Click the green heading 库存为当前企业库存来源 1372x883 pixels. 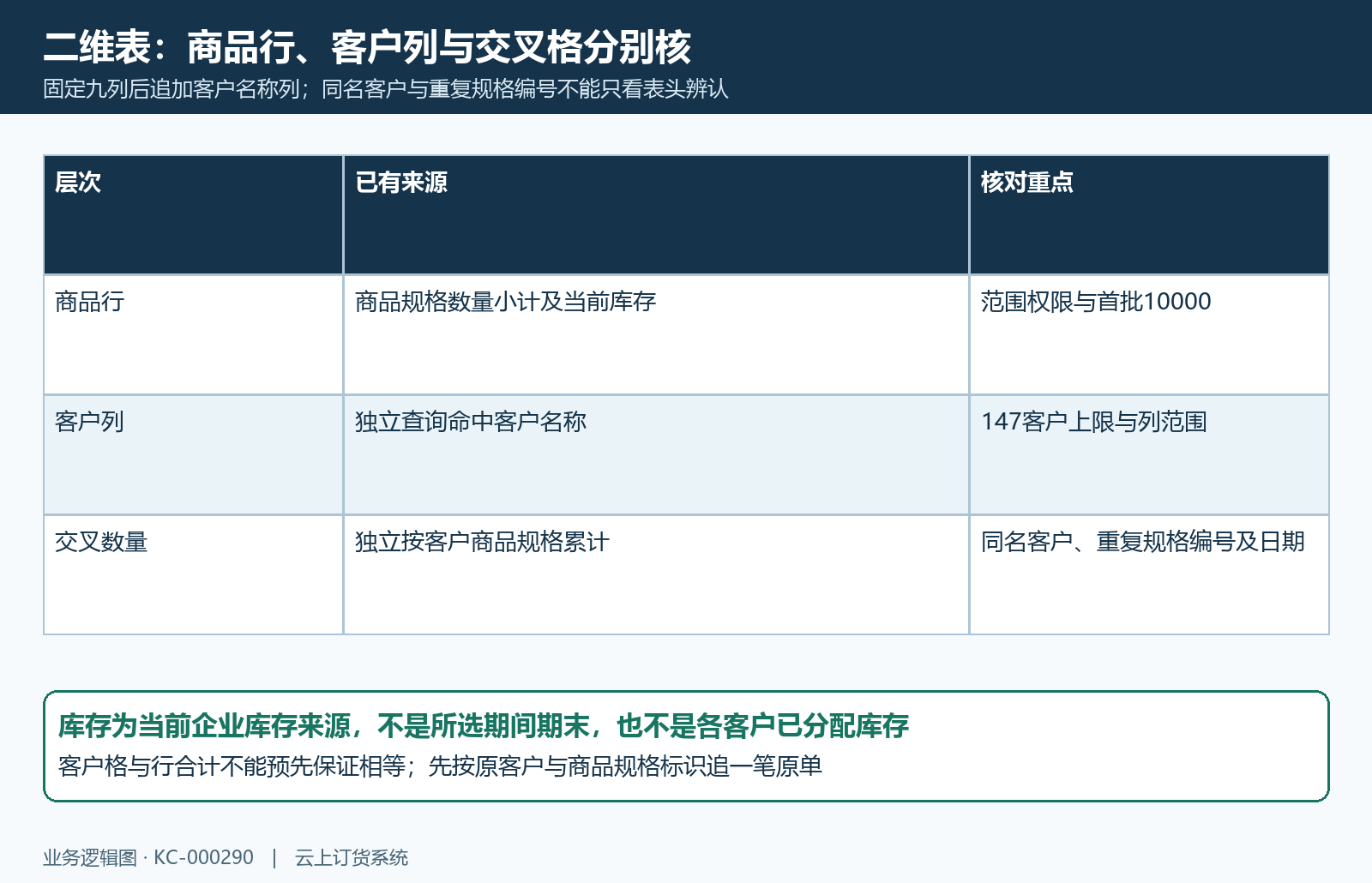[x=484, y=726]
